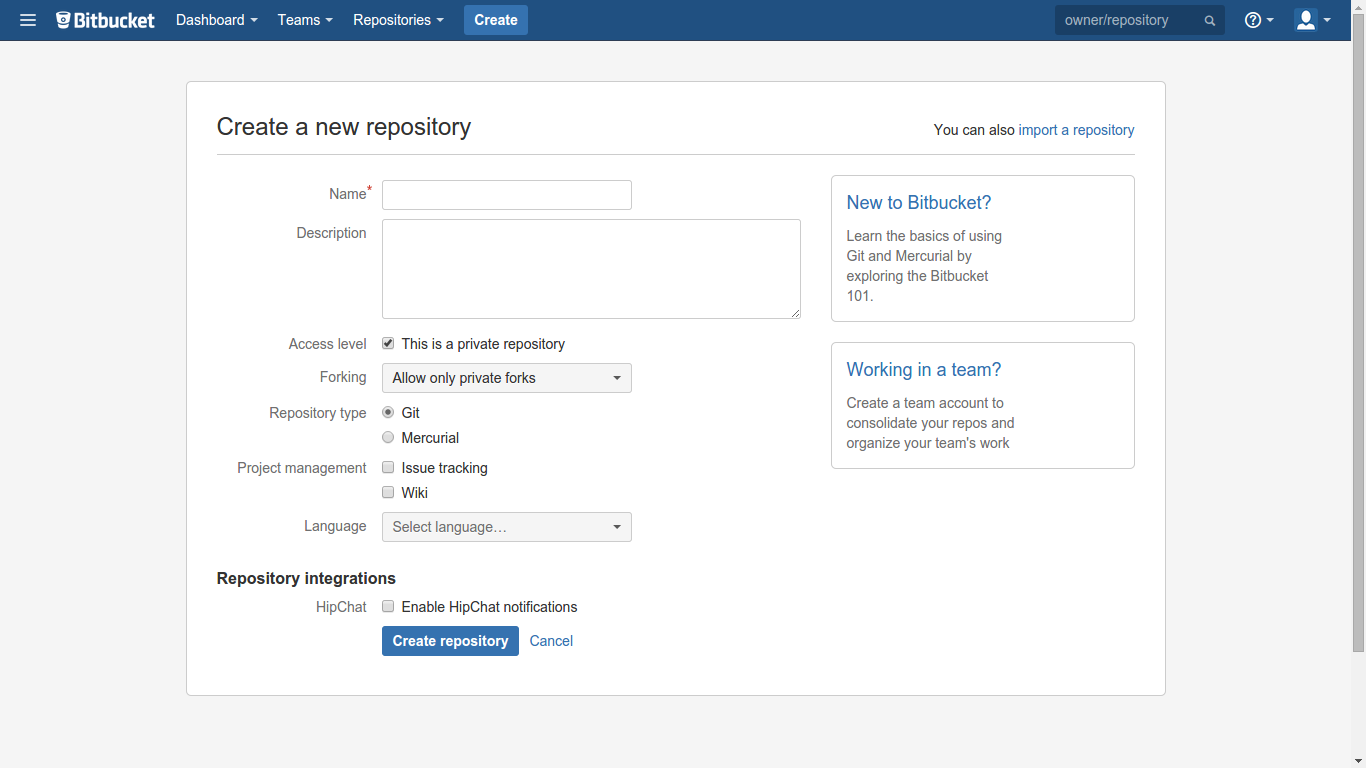This screenshot has width=1366, height=768.
Task: Open the help question mark menu
Action: [x=1259, y=20]
